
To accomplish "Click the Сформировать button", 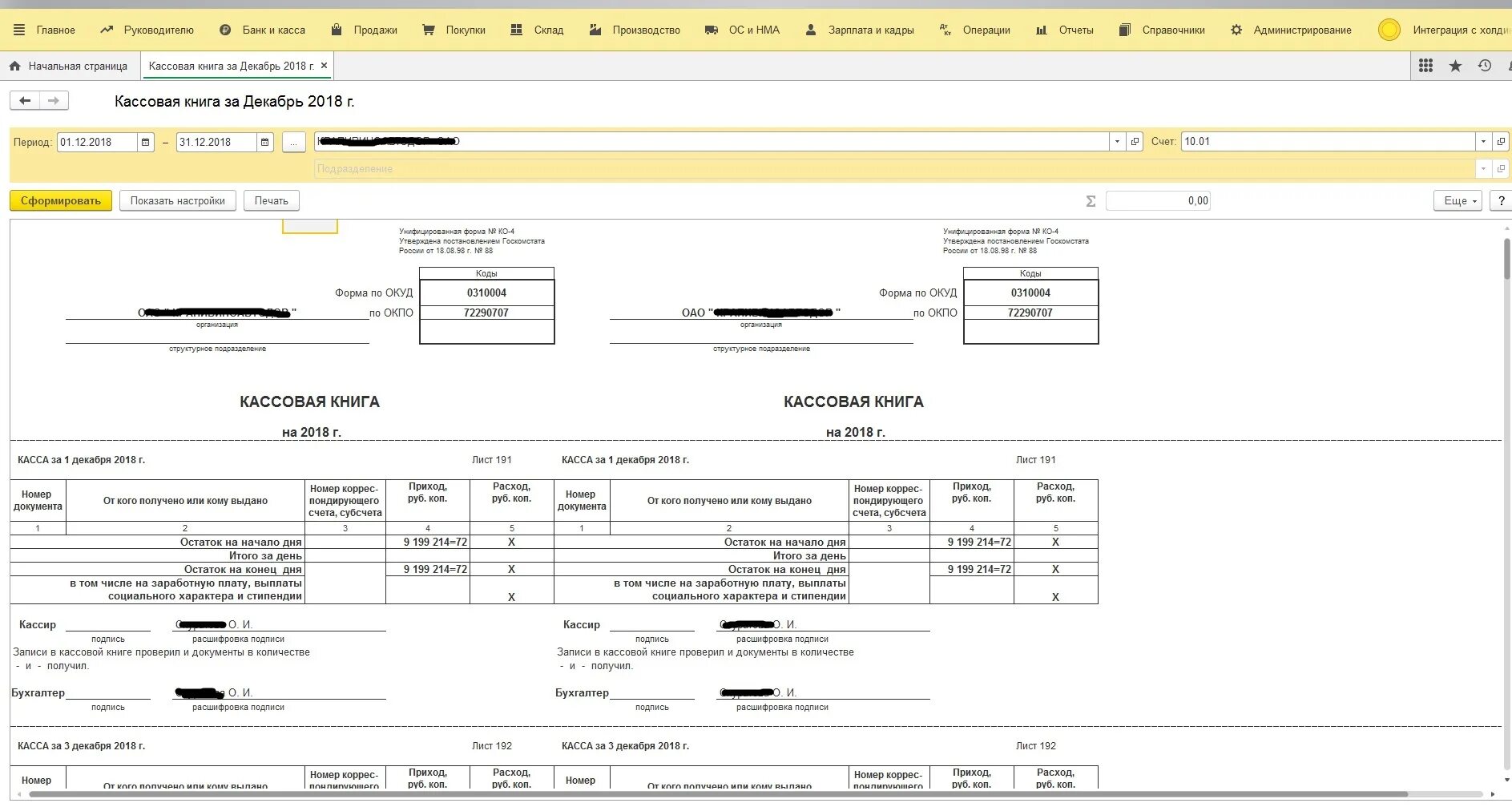I will (x=61, y=200).
